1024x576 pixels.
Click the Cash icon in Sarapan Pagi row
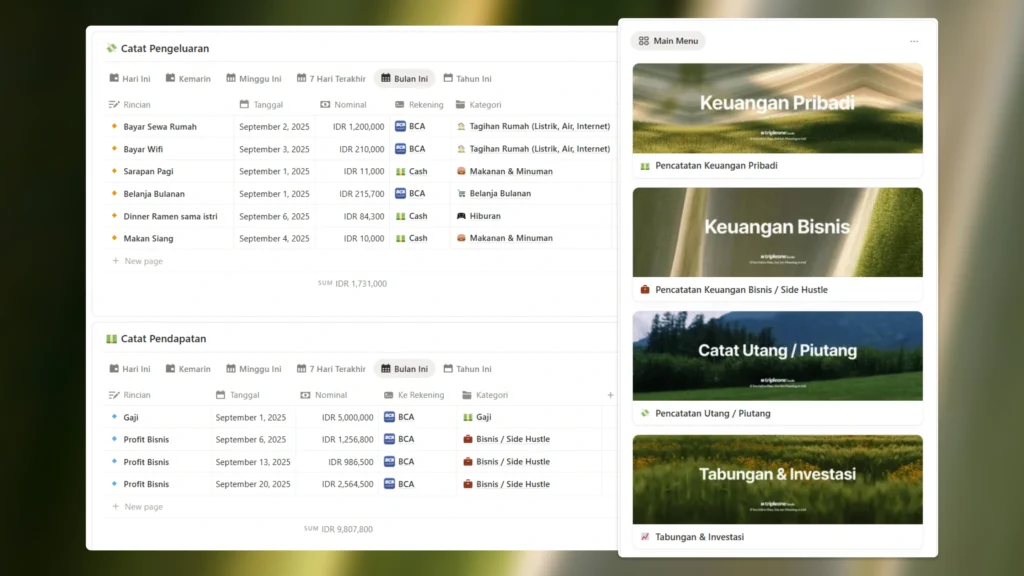tap(401, 171)
